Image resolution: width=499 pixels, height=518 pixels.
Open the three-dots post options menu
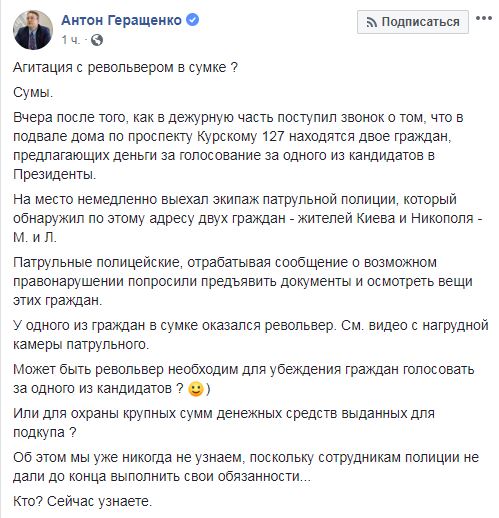(x=484, y=18)
